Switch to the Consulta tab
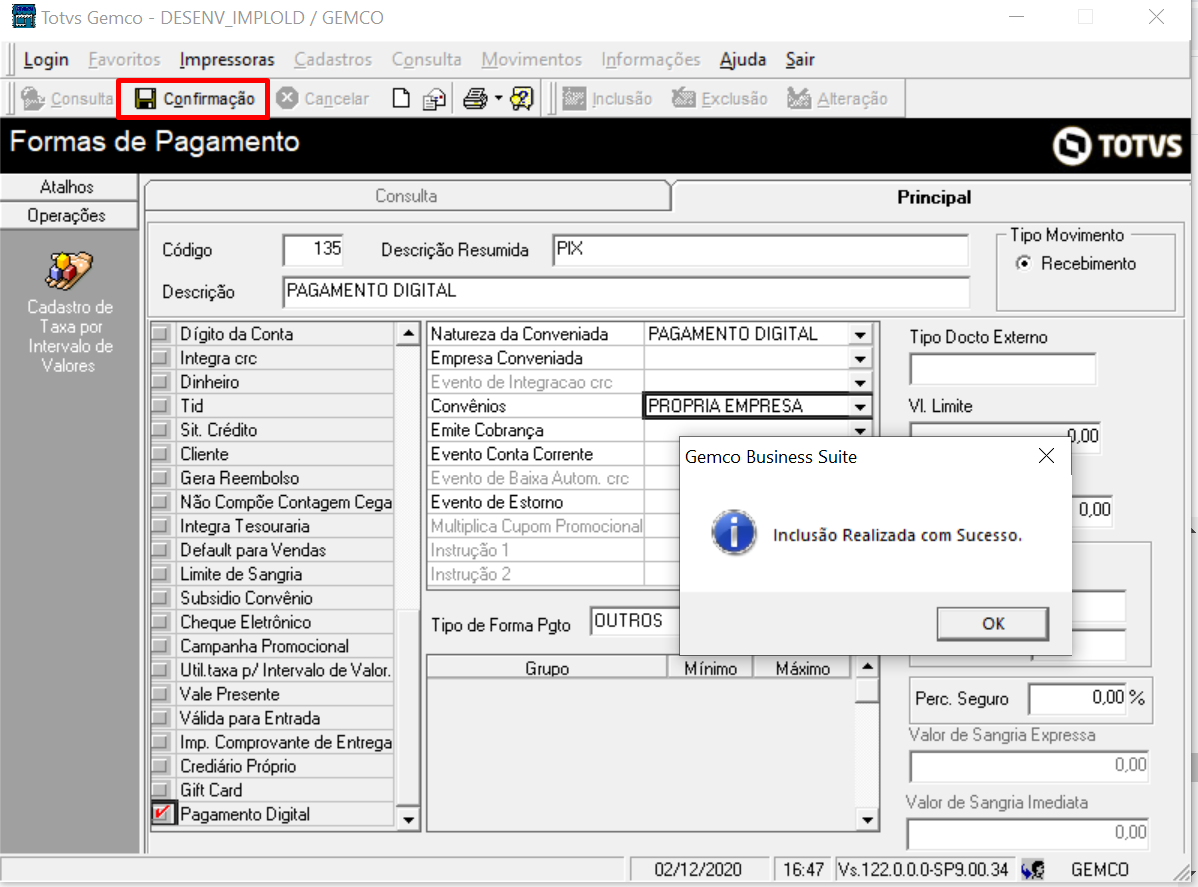This screenshot has width=1198, height=887. point(406,196)
